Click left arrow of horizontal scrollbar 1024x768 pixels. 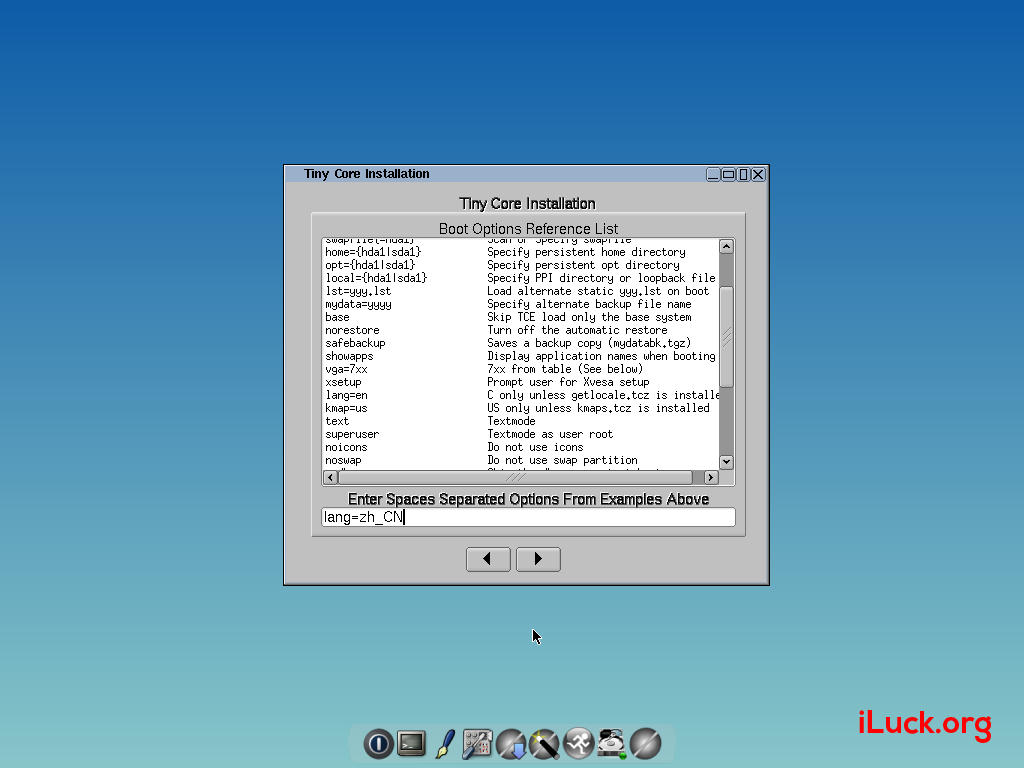tap(330, 477)
